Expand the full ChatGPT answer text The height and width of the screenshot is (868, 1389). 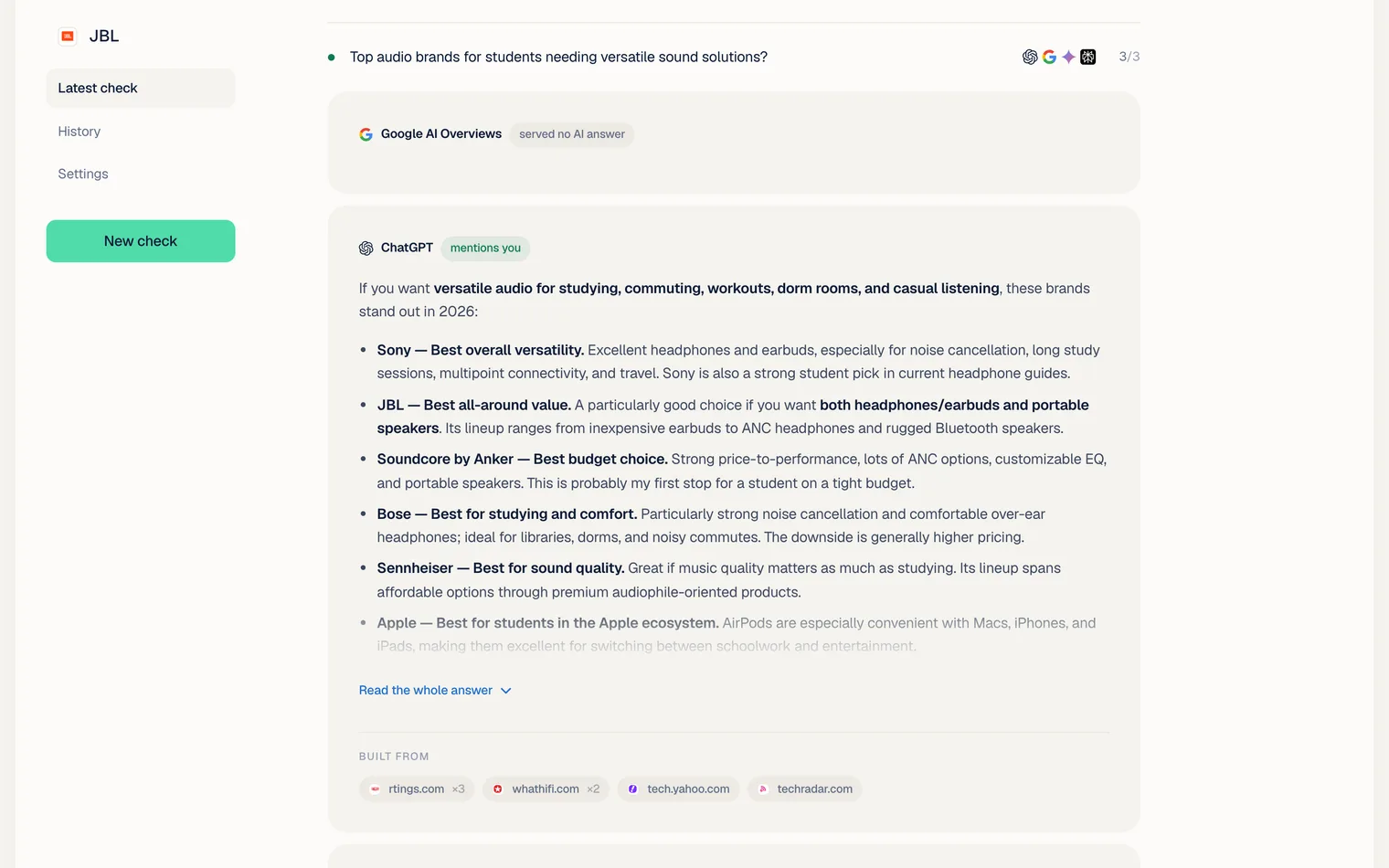click(435, 691)
